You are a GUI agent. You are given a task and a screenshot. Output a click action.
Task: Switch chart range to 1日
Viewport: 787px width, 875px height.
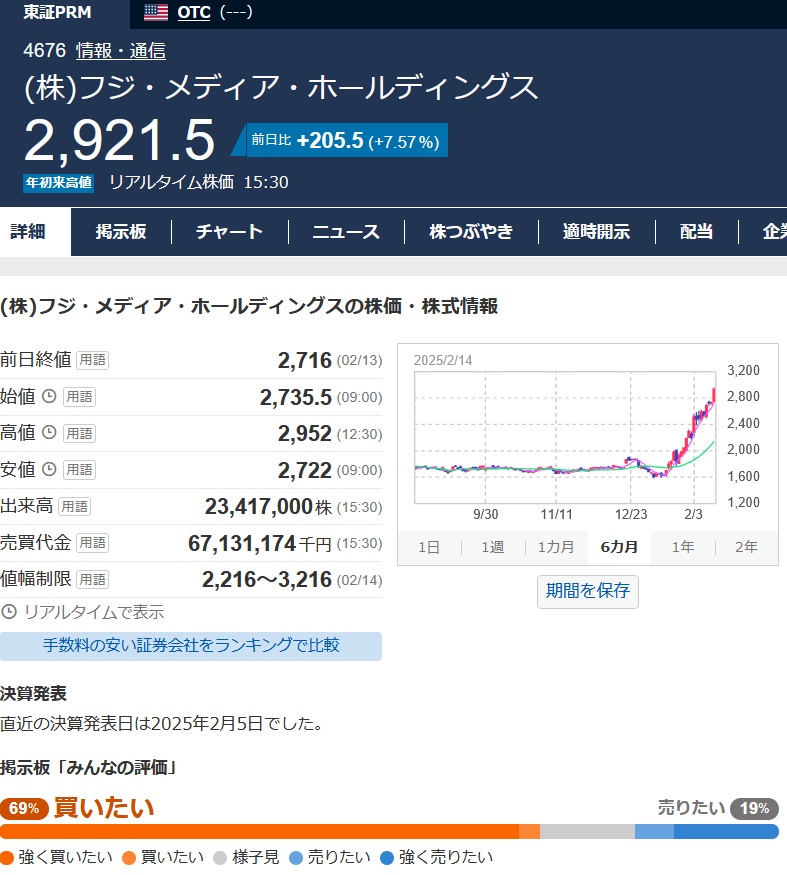coord(428,547)
